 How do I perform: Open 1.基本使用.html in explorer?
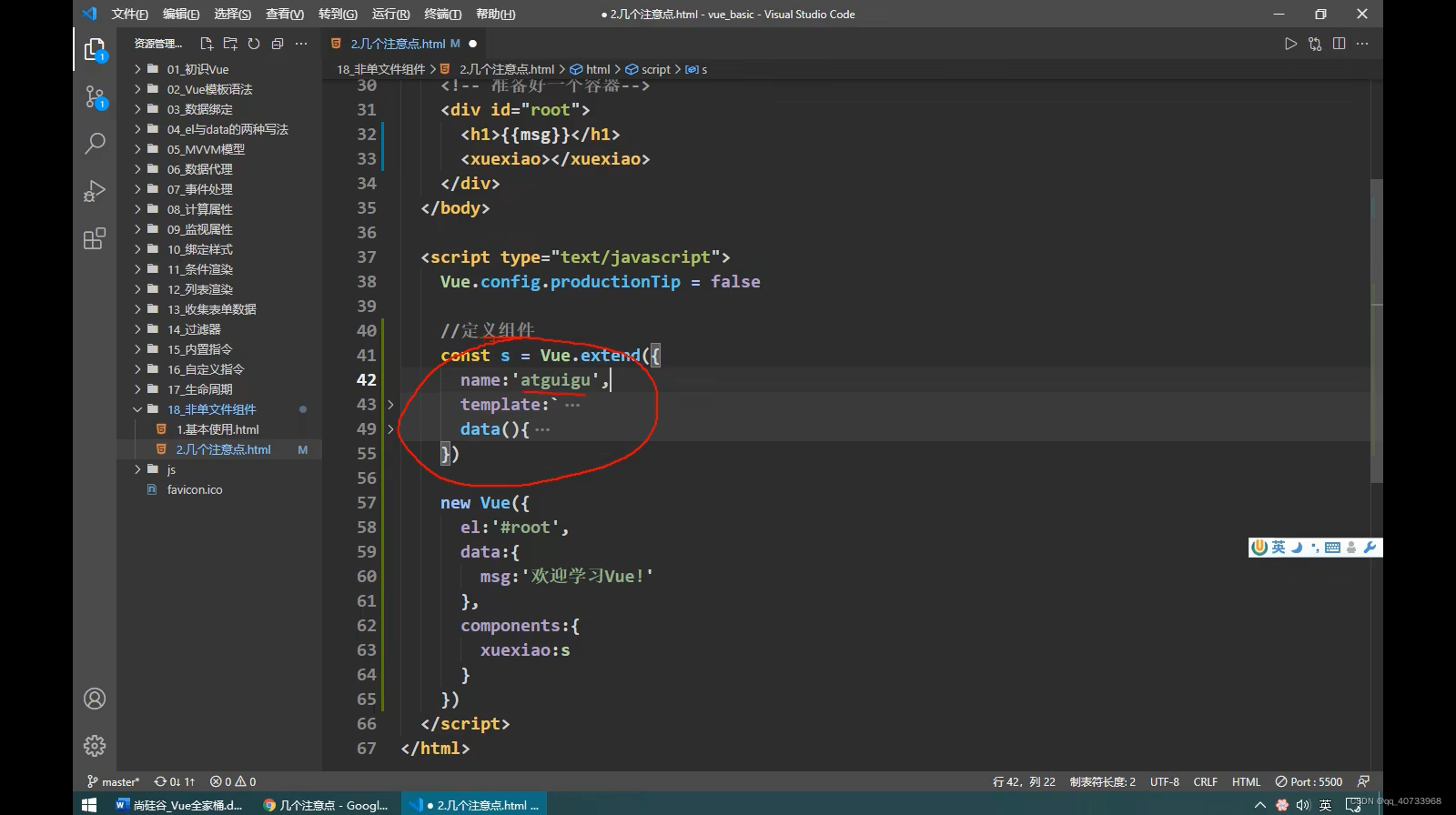point(218,429)
